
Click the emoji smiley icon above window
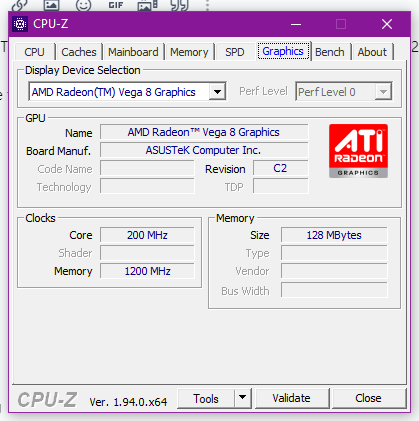(x=83, y=5)
